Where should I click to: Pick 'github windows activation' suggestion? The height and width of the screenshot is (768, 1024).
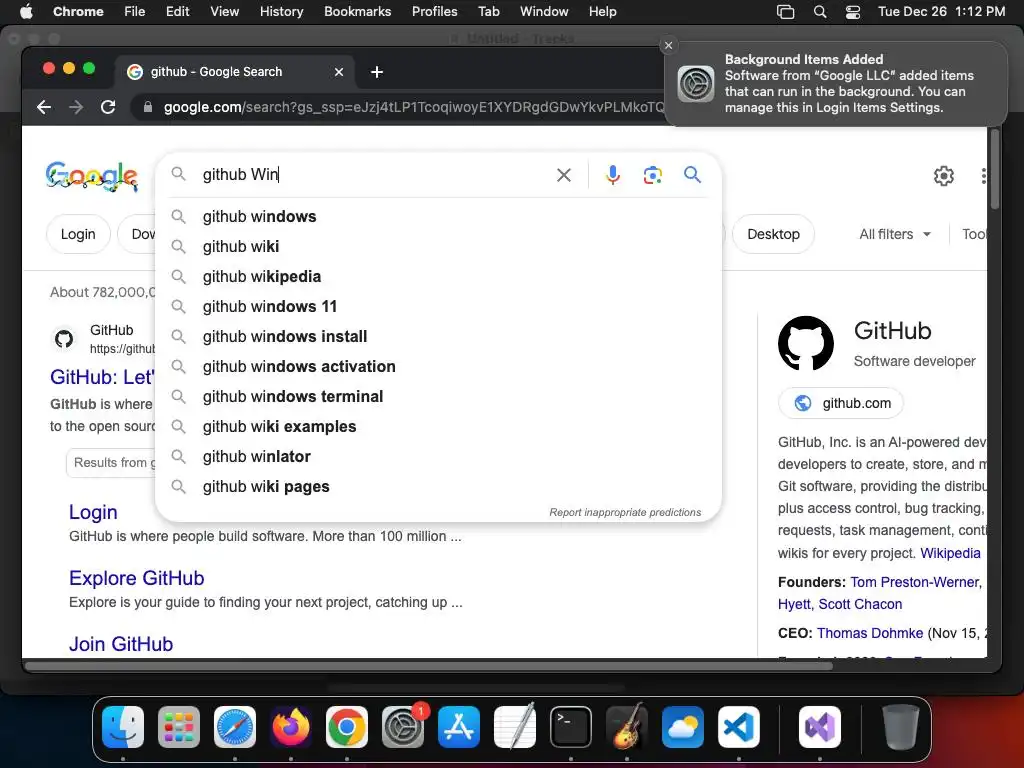[438, 366]
